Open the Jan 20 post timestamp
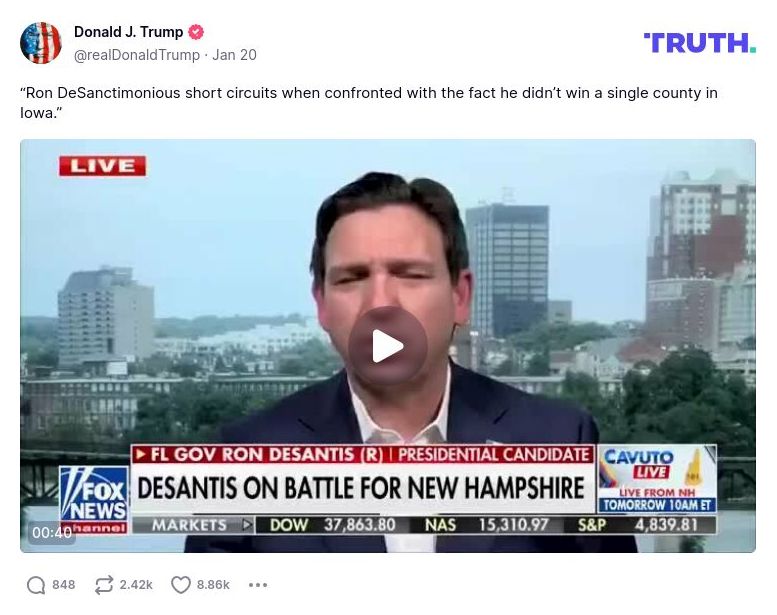The image size is (777, 615). pyautogui.click(x=234, y=55)
